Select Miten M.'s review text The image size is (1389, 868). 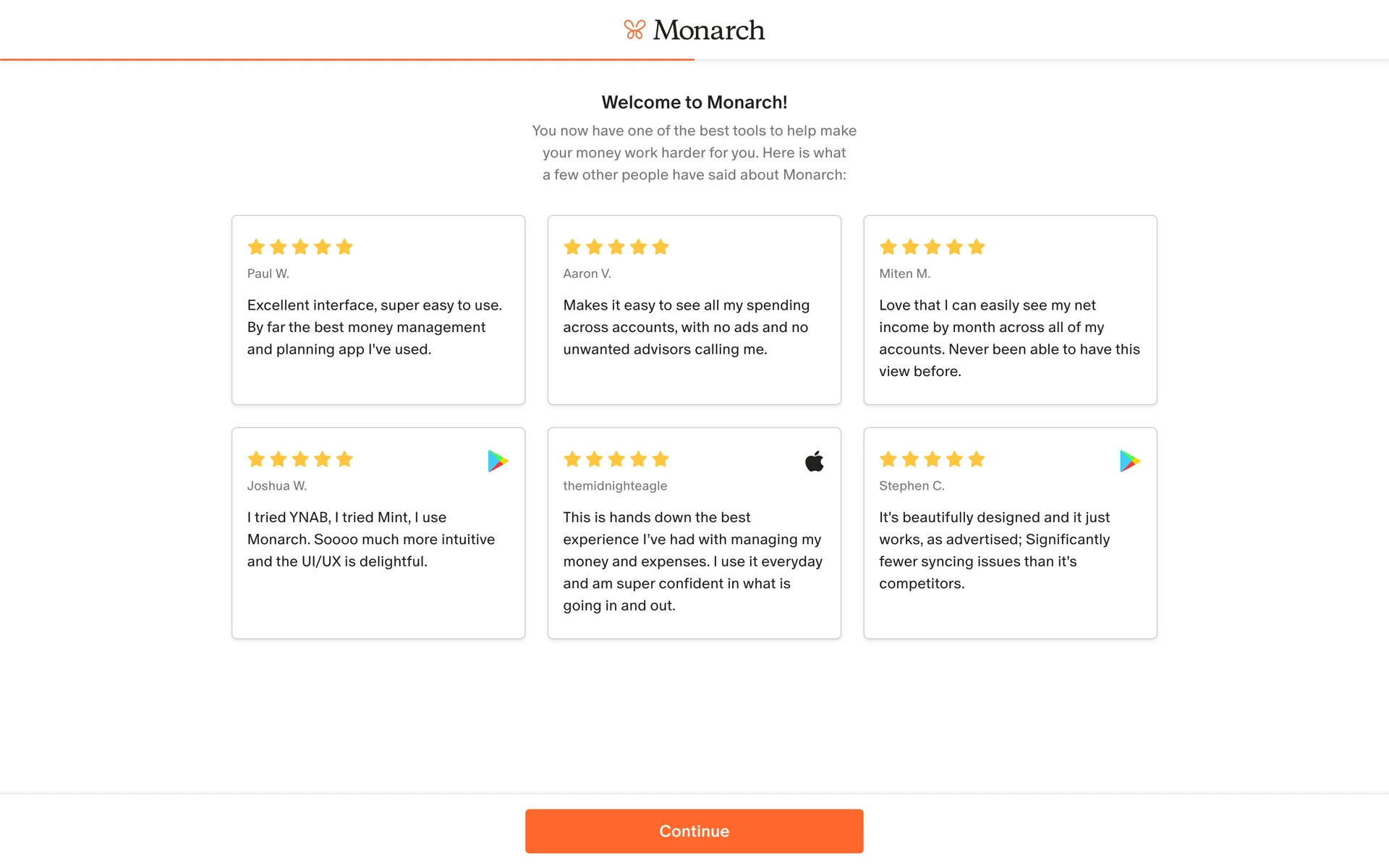point(1009,338)
